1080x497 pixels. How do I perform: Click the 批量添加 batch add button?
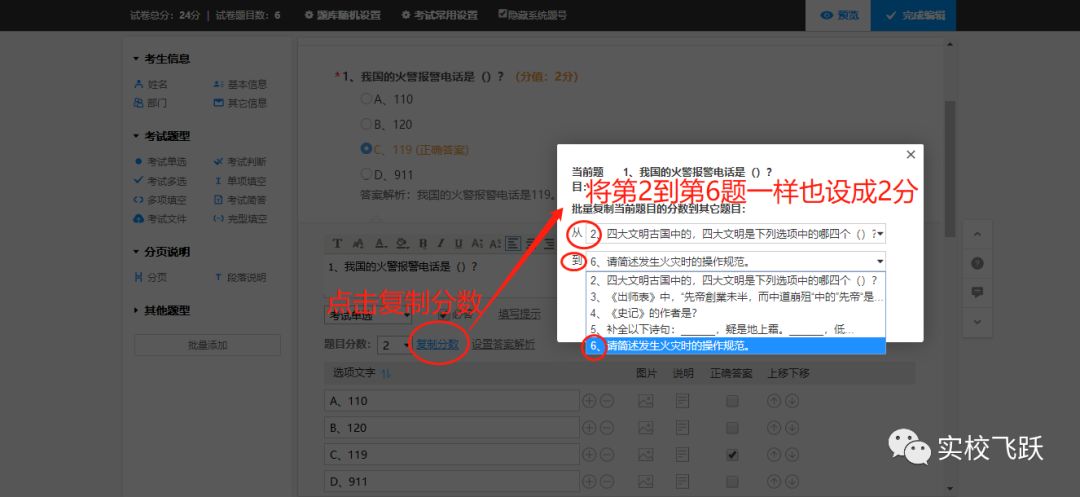207,345
